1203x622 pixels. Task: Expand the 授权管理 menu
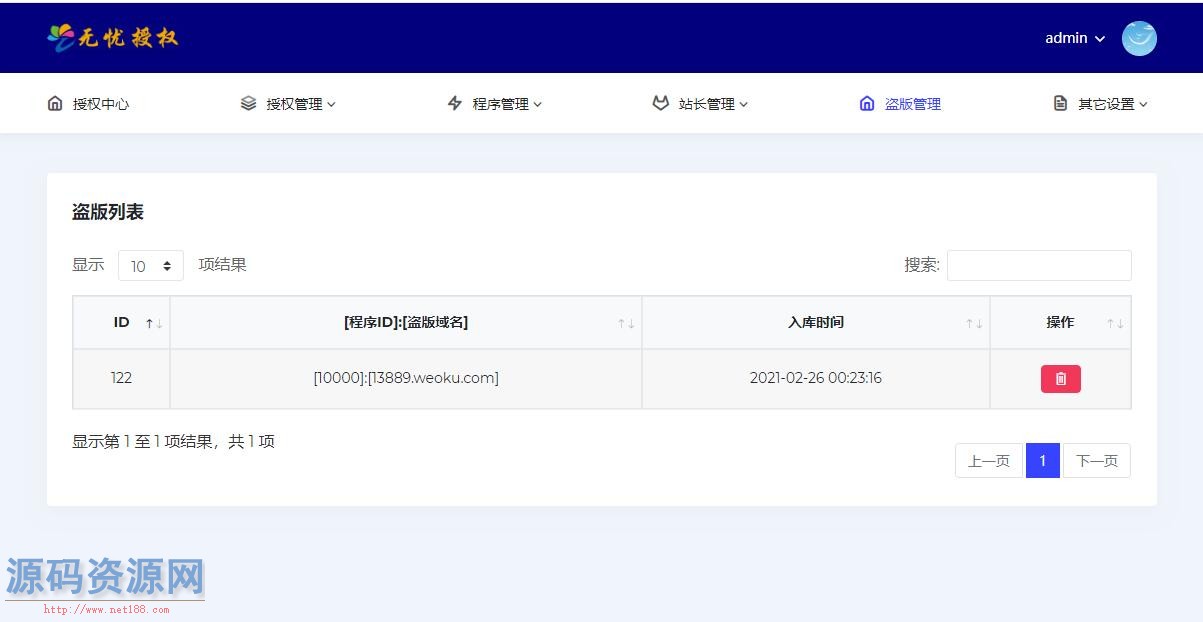(x=288, y=103)
